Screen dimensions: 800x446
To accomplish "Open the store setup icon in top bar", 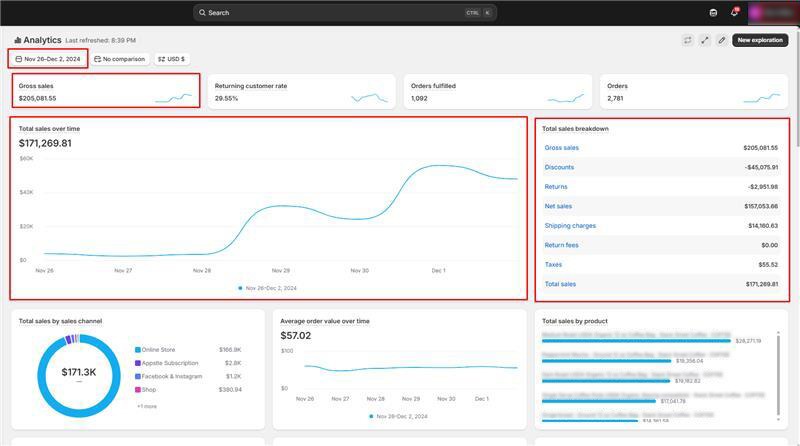I will (713, 13).
